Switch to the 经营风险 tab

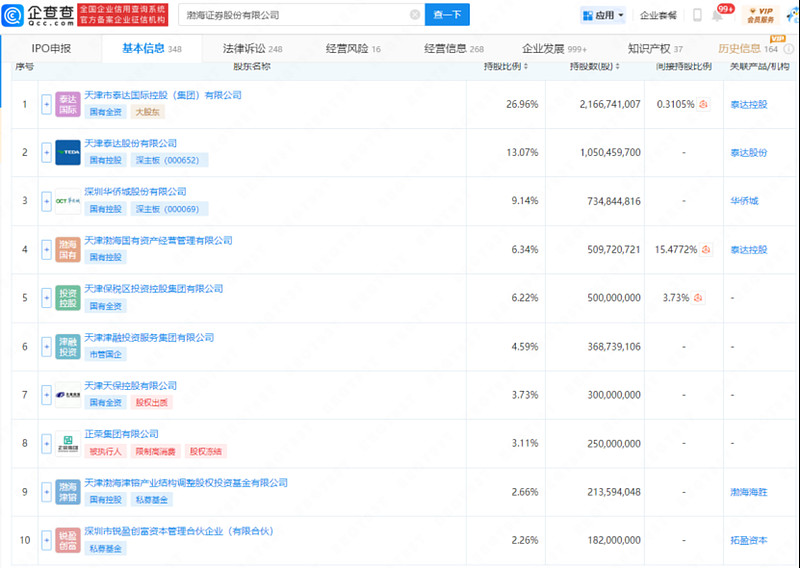353,48
